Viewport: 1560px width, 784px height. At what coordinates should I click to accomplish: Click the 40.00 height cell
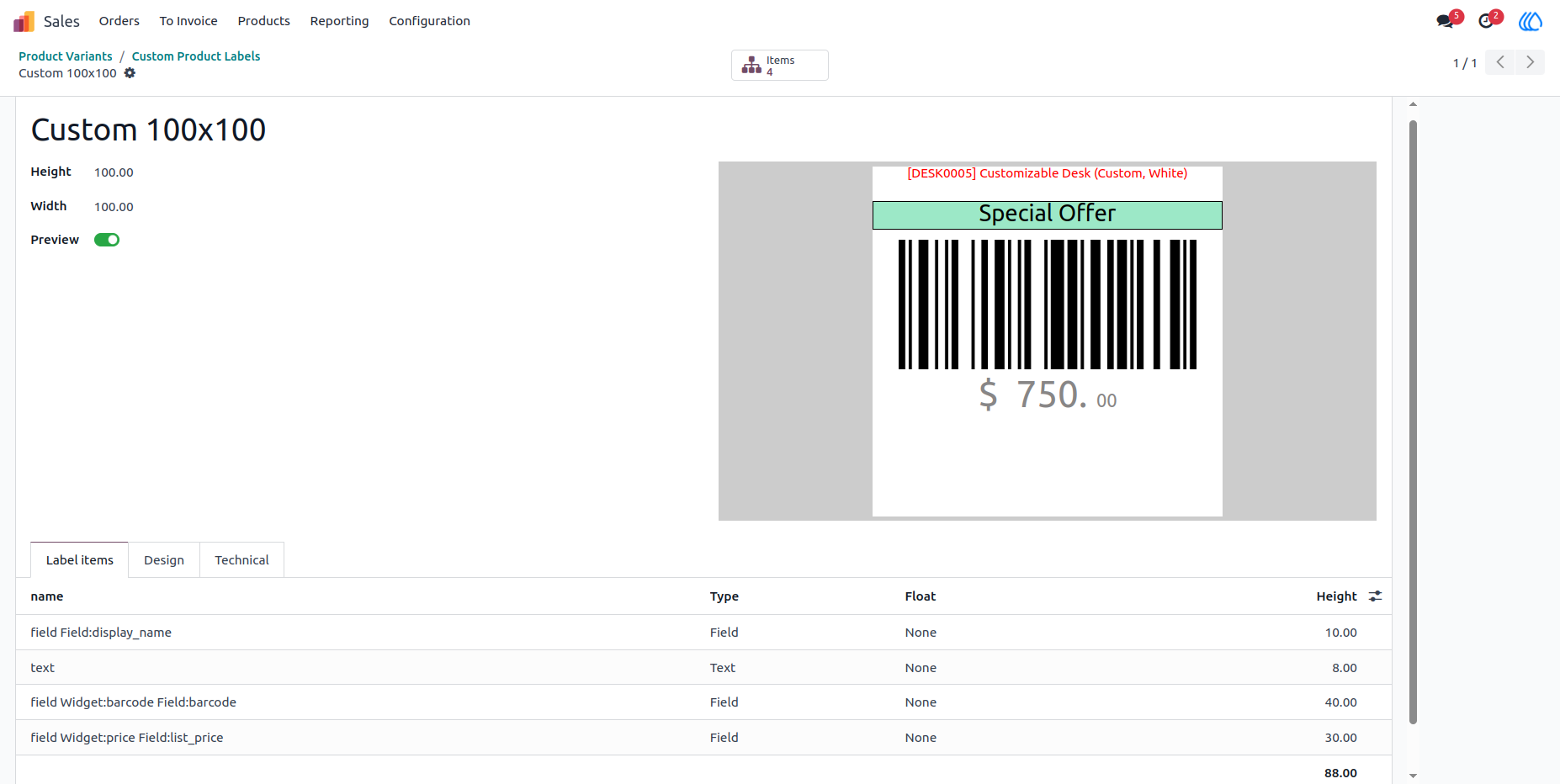1341,702
